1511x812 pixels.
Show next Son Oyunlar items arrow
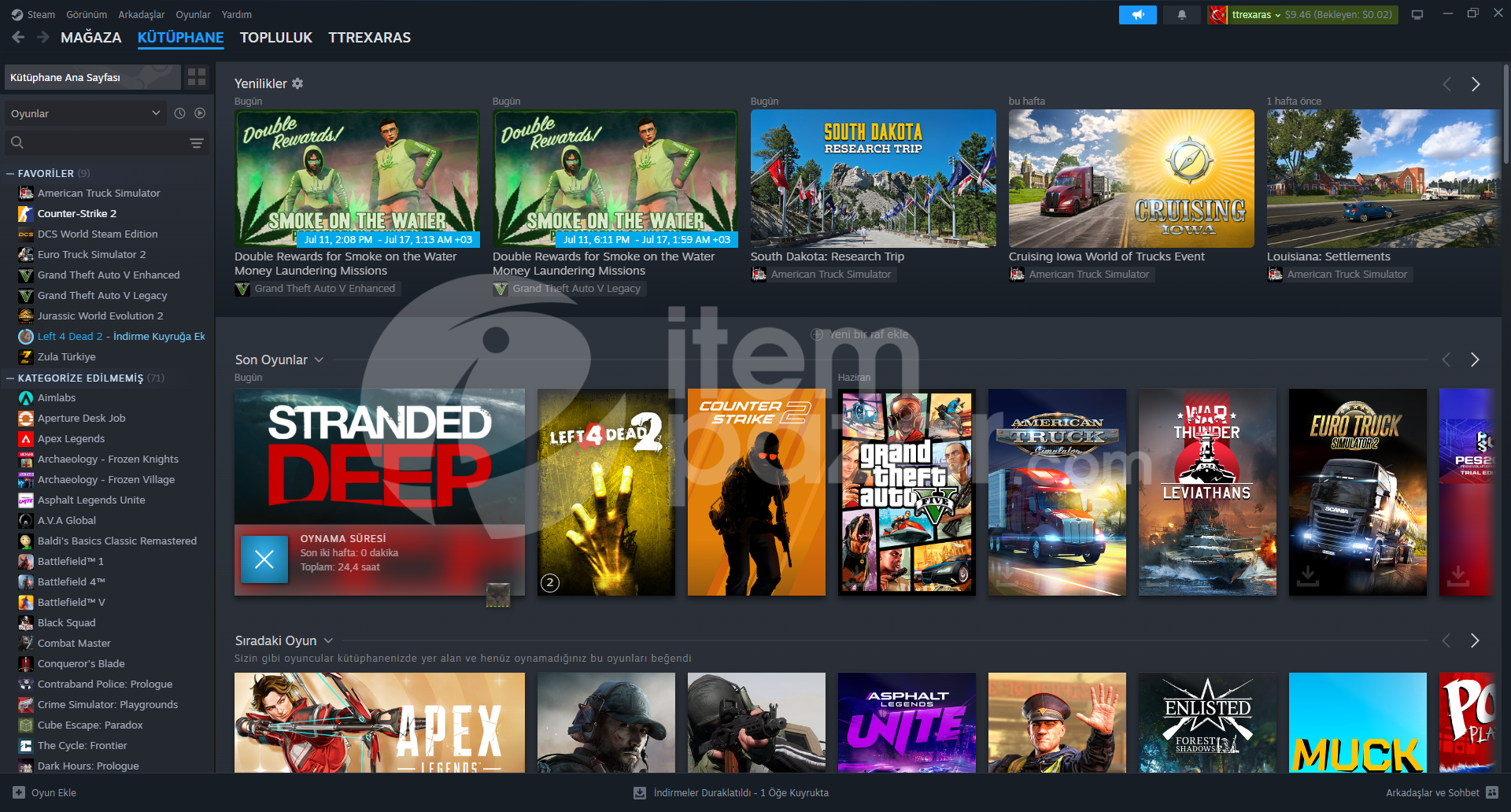click(x=1476, y=360)
